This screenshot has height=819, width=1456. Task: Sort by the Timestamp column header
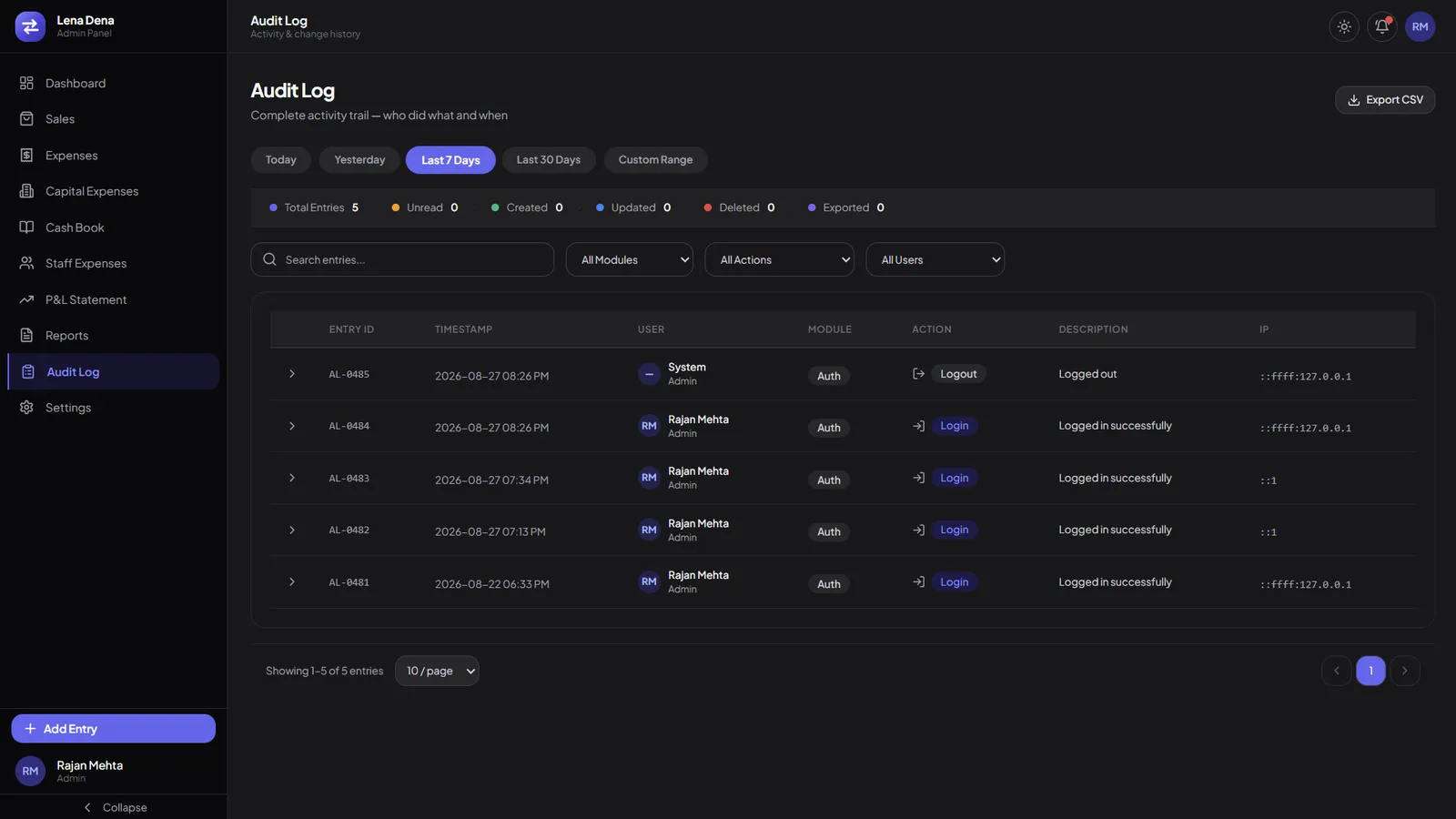coord(463,329)
